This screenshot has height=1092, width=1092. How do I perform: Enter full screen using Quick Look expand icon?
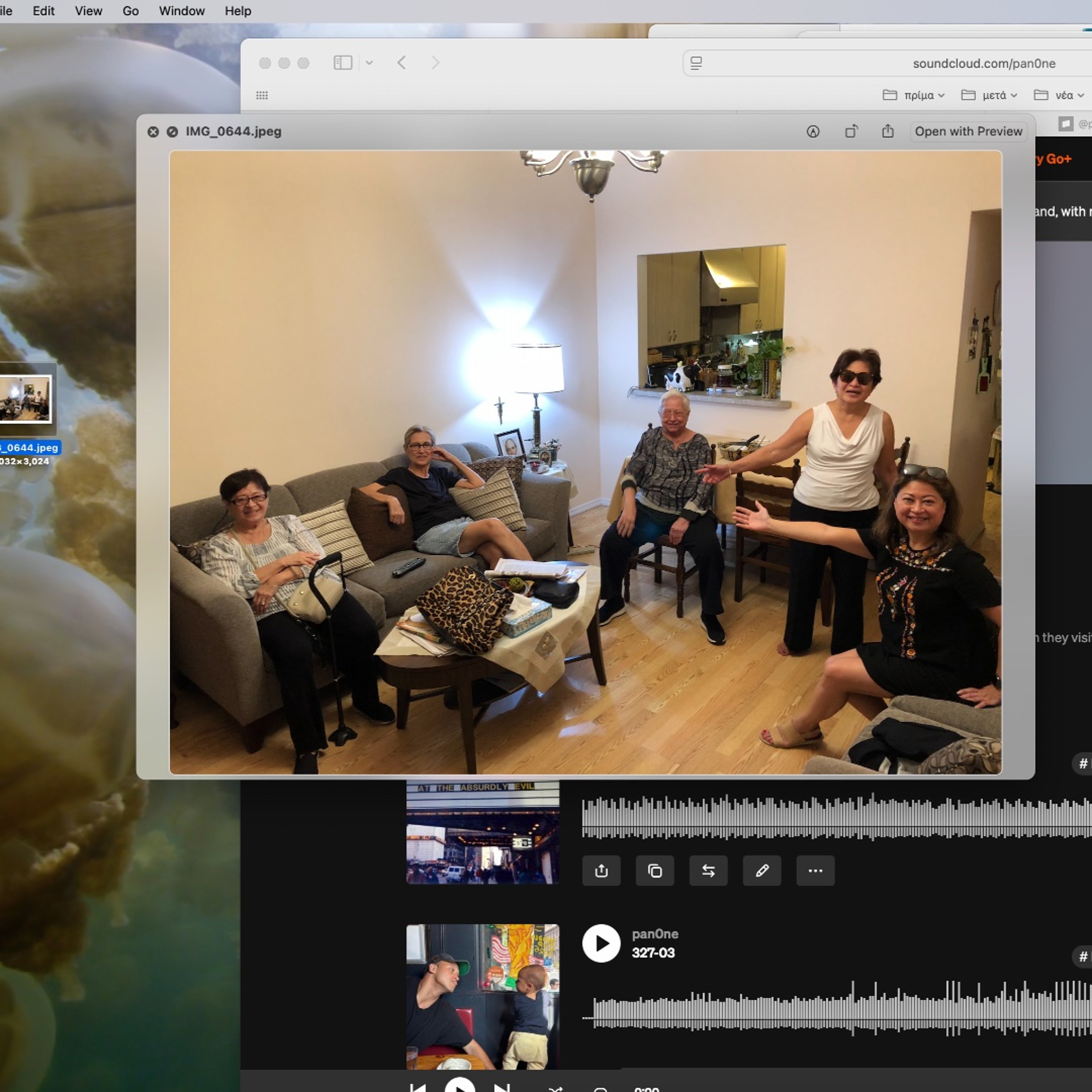173,132
